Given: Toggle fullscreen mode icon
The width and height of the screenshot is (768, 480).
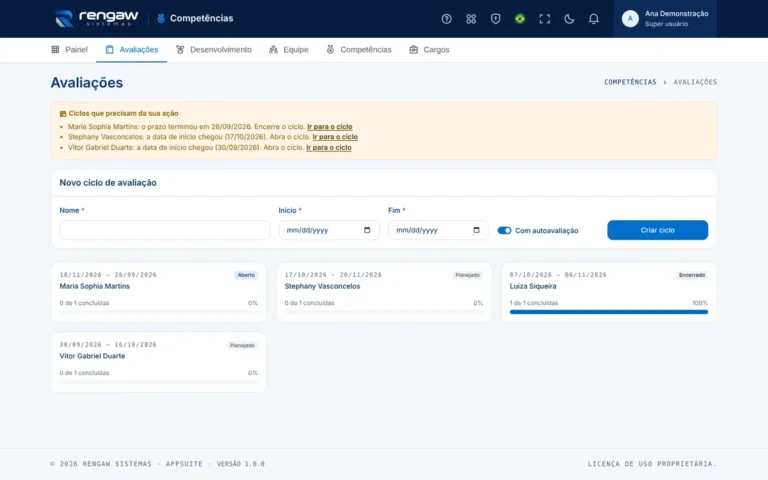Looking at the screenshot, I should pyautogui.click(x=544, y=19).
